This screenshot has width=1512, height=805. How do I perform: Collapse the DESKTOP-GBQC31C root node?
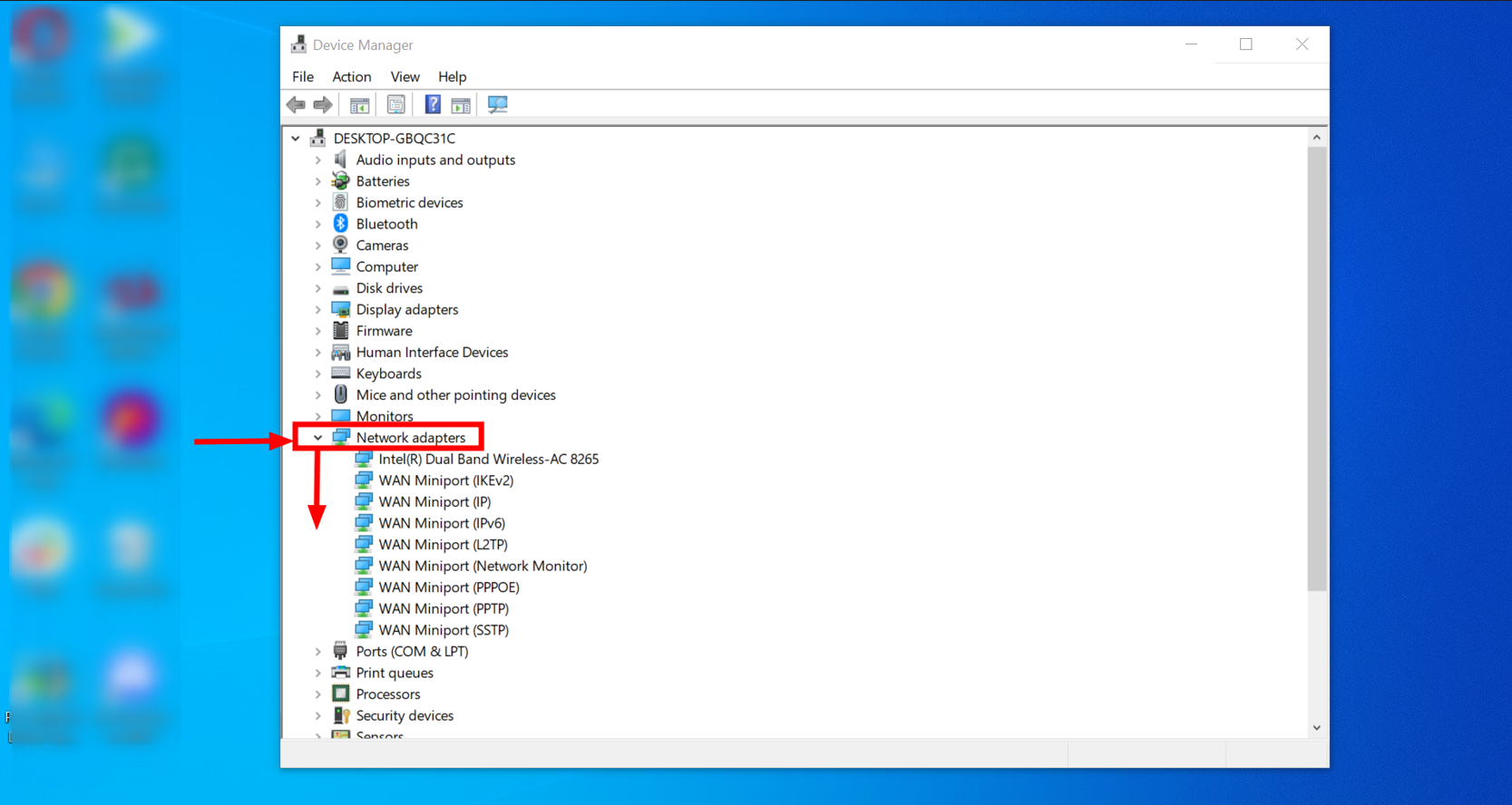coord(296,139)
